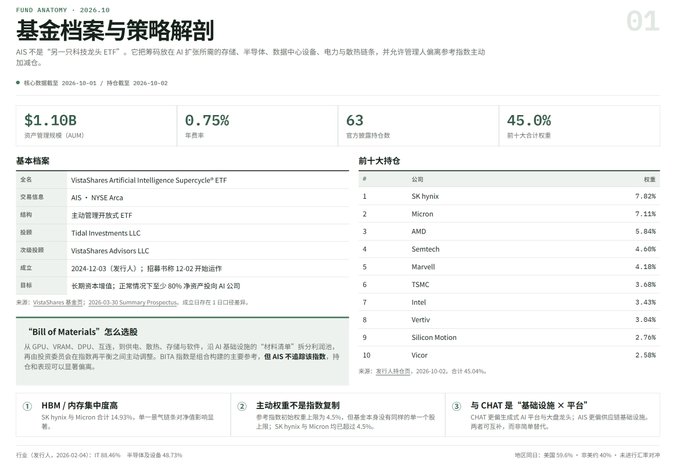Select the 0.75% expense ratio card
The width and height of the screenshot is (680, 466).
258,126
